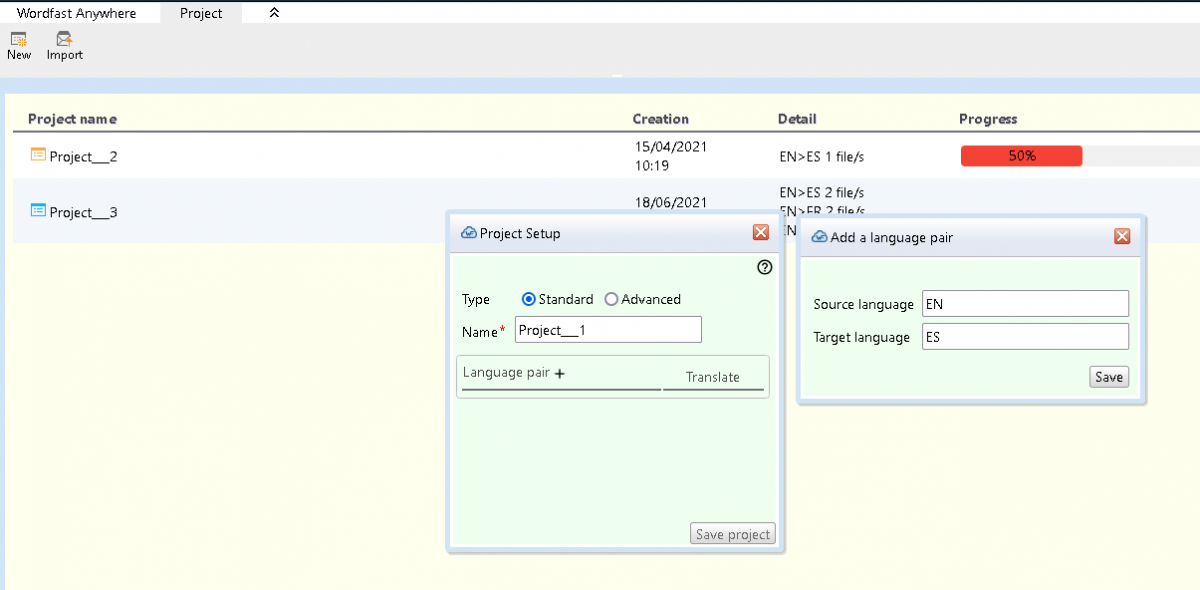Click the Source language field
1200x590 pixels.
click(x=1024, y=303)
